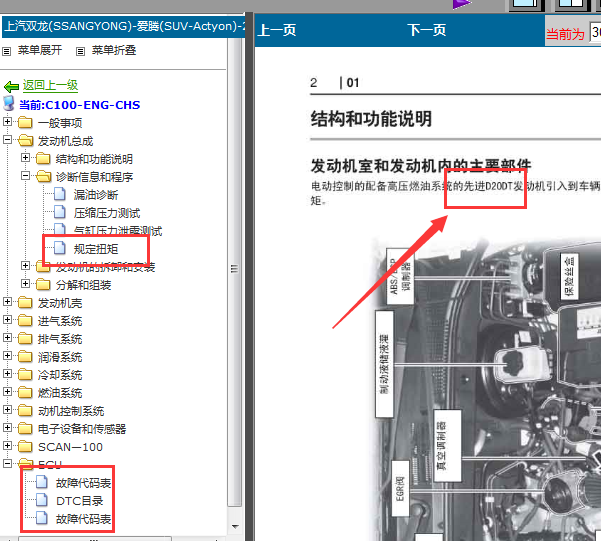Click the DTC目录 document icon
Viewport: 601px width, 541px height.
(x=41, y=500)
